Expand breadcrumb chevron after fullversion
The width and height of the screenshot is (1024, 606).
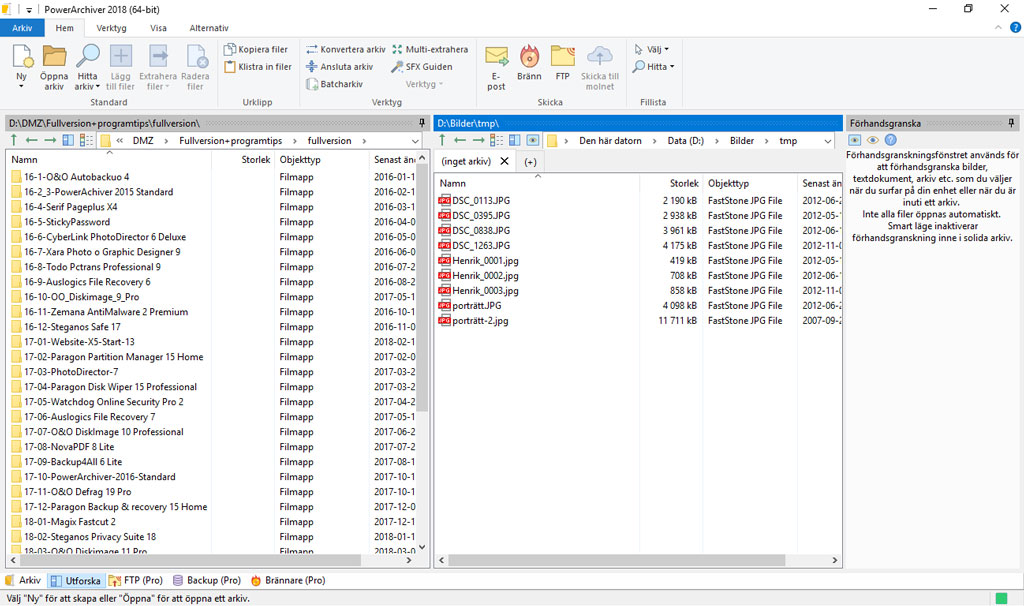pos(364,141)
